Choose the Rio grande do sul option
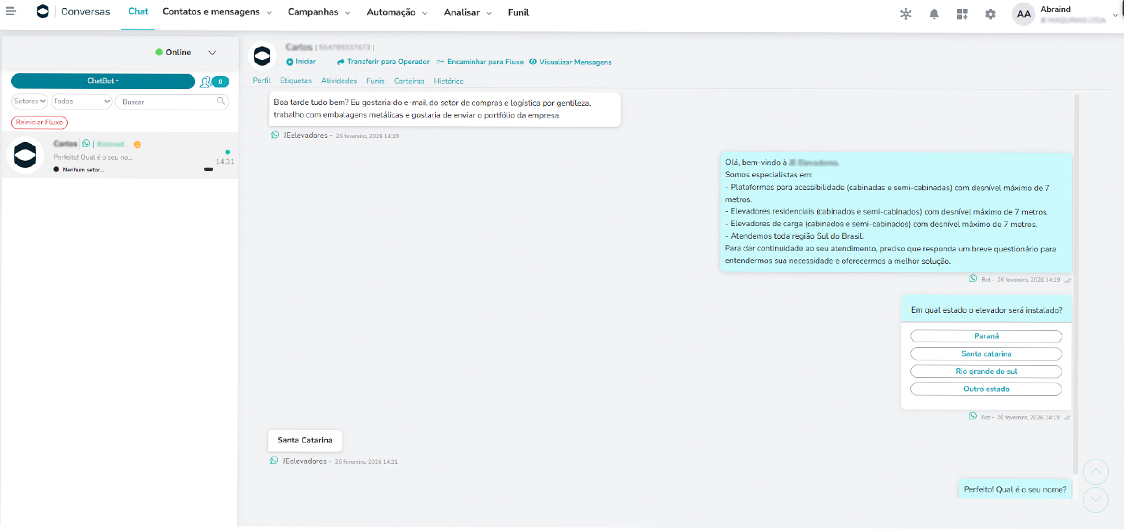The width and height of the screenshot is (1124, 529). point(985,371)
